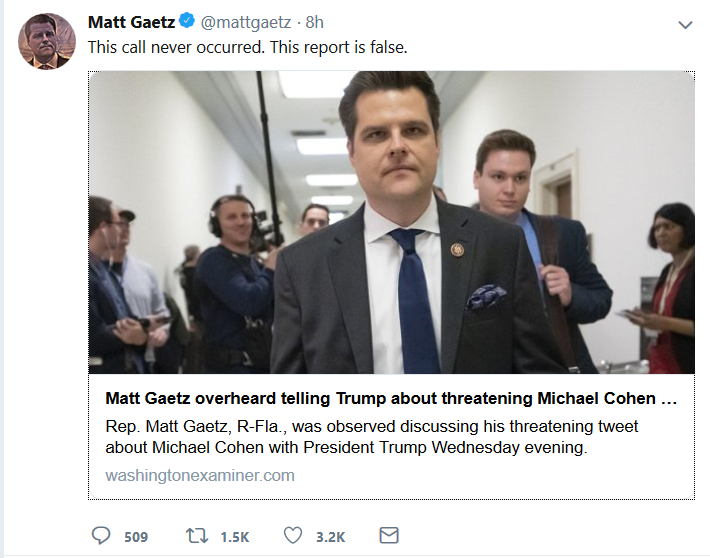Click the Matt Gaetz display name
The height and width of the screenshot is (558, 710).
pos(129,22)
